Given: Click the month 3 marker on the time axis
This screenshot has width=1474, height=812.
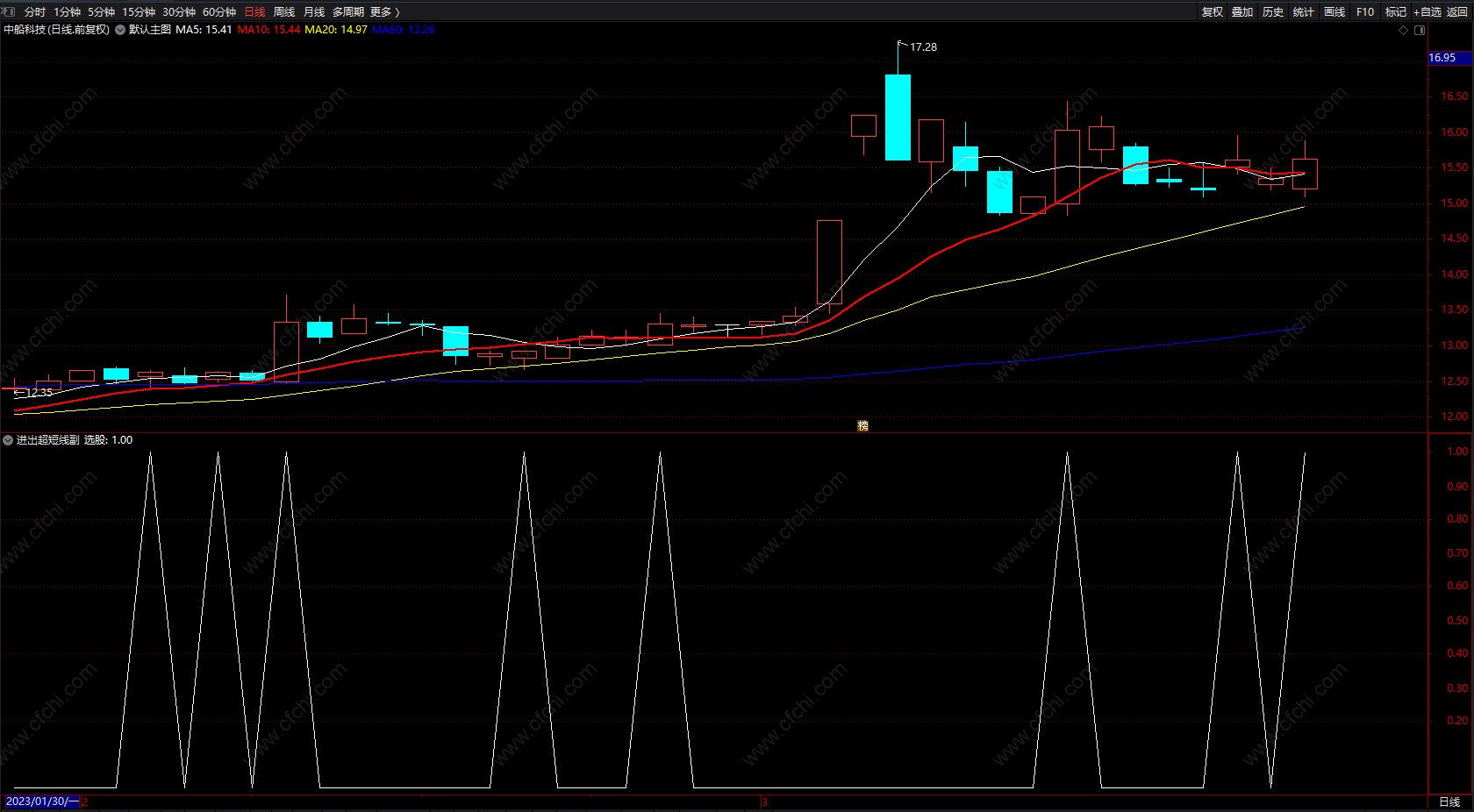Looking at the screenshot, I should tap(765, 802).
